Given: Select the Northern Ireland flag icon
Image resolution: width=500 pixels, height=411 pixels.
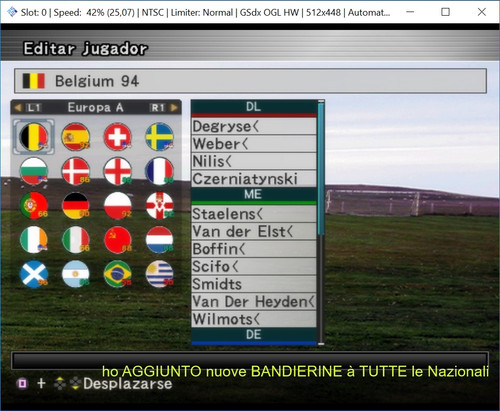Looking at the screenshot, I should click(x=159, y=205).
